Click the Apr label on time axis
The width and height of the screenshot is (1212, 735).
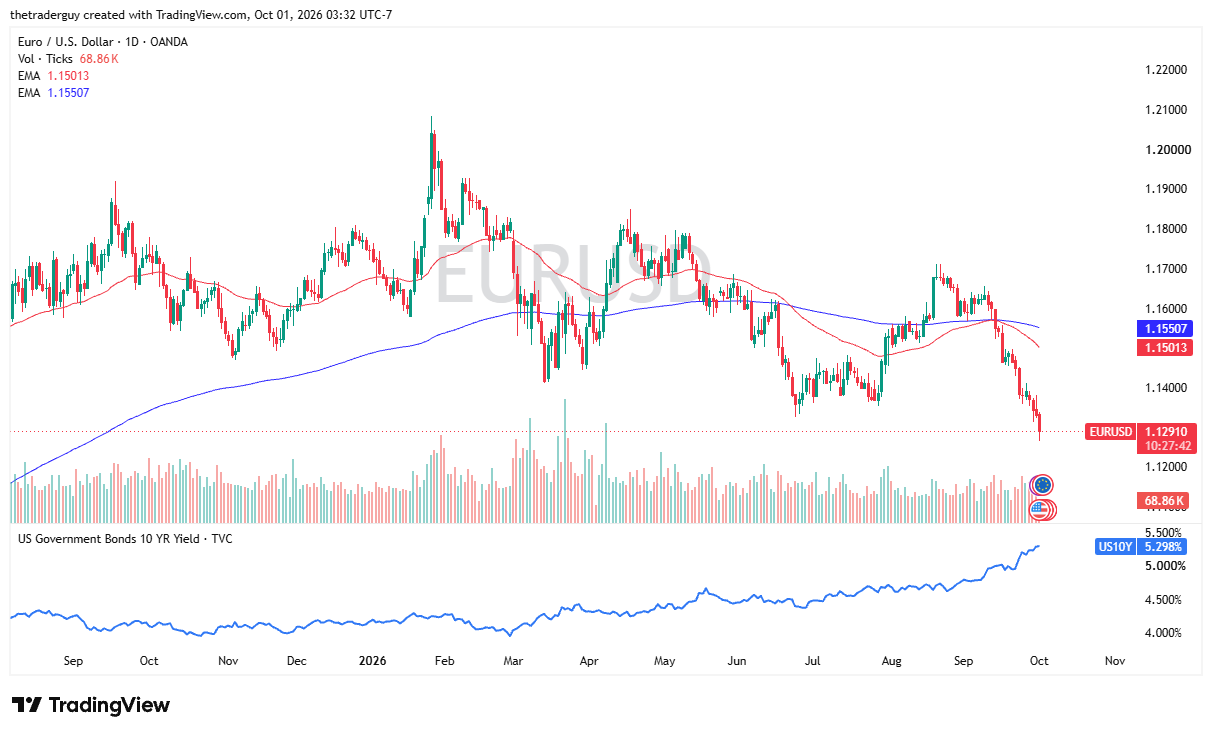589,661
